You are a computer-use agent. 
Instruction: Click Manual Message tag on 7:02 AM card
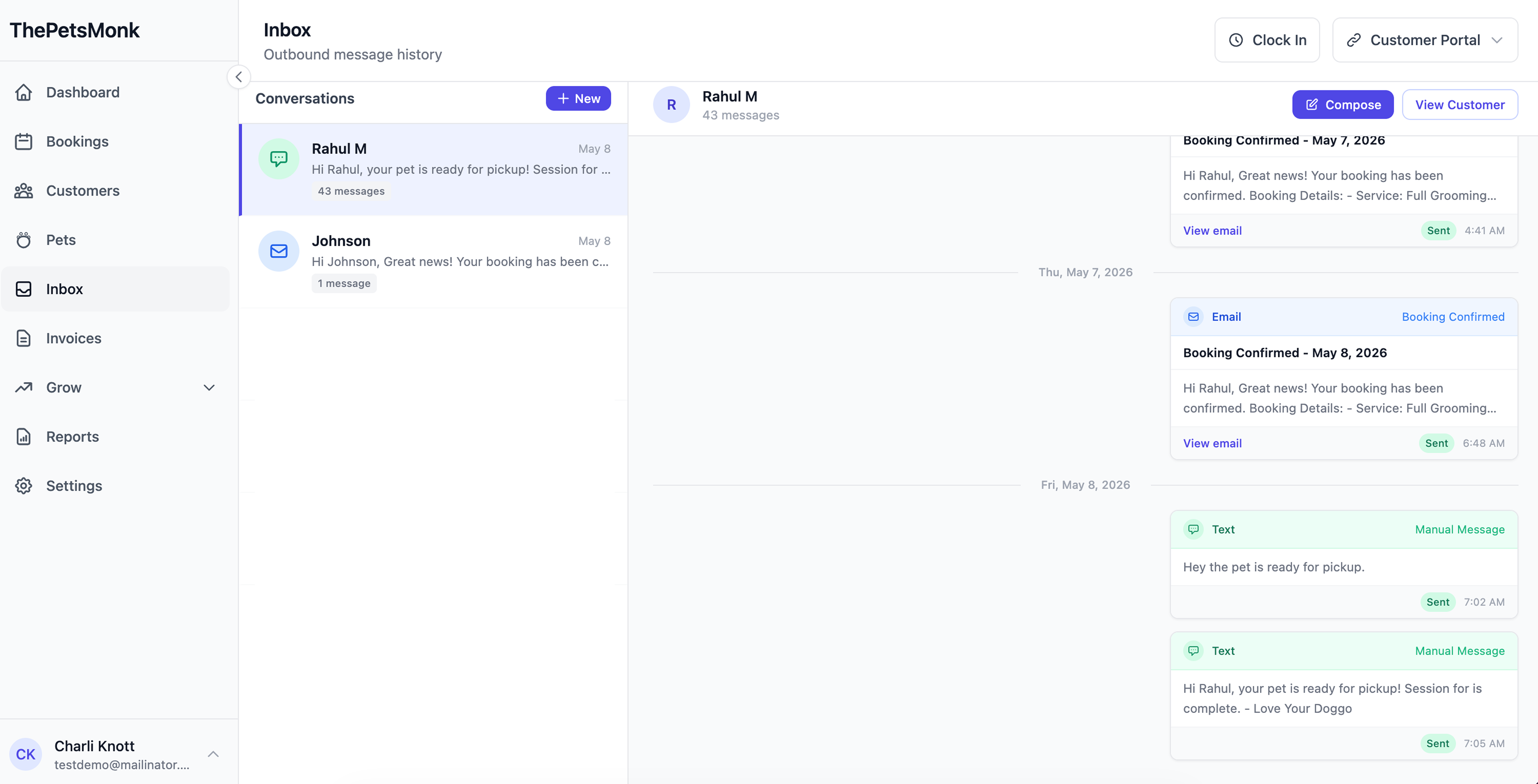click(x=1460, y=529)
